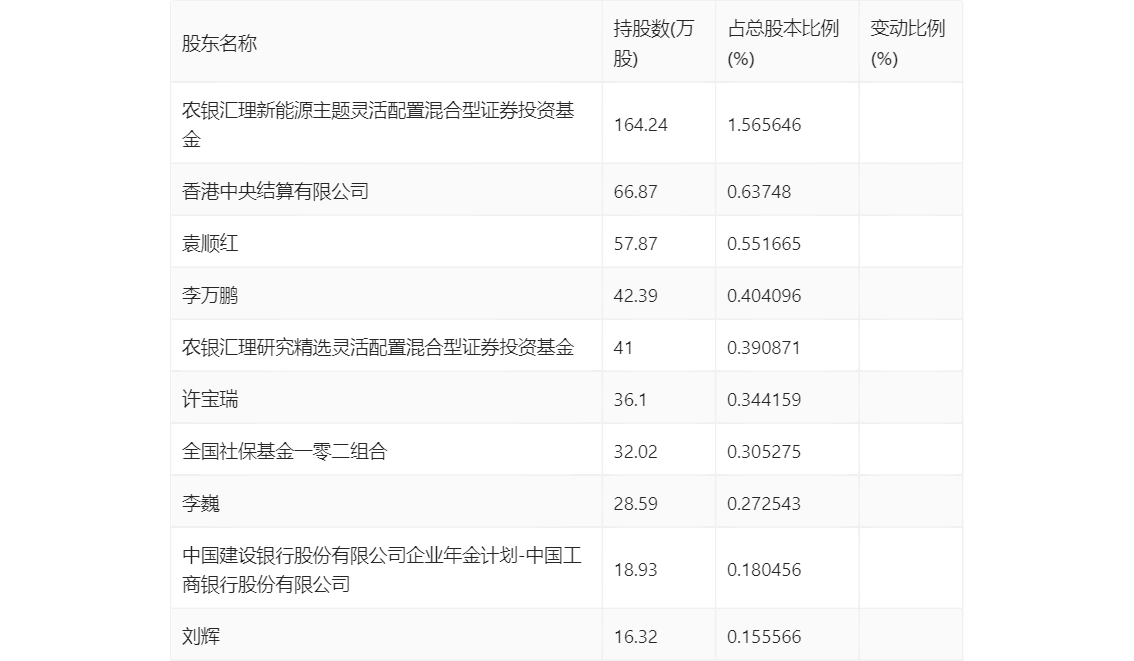Click the 0.272543 percentage value
This screenshot has height=661, width=1134.
point(764,504)
